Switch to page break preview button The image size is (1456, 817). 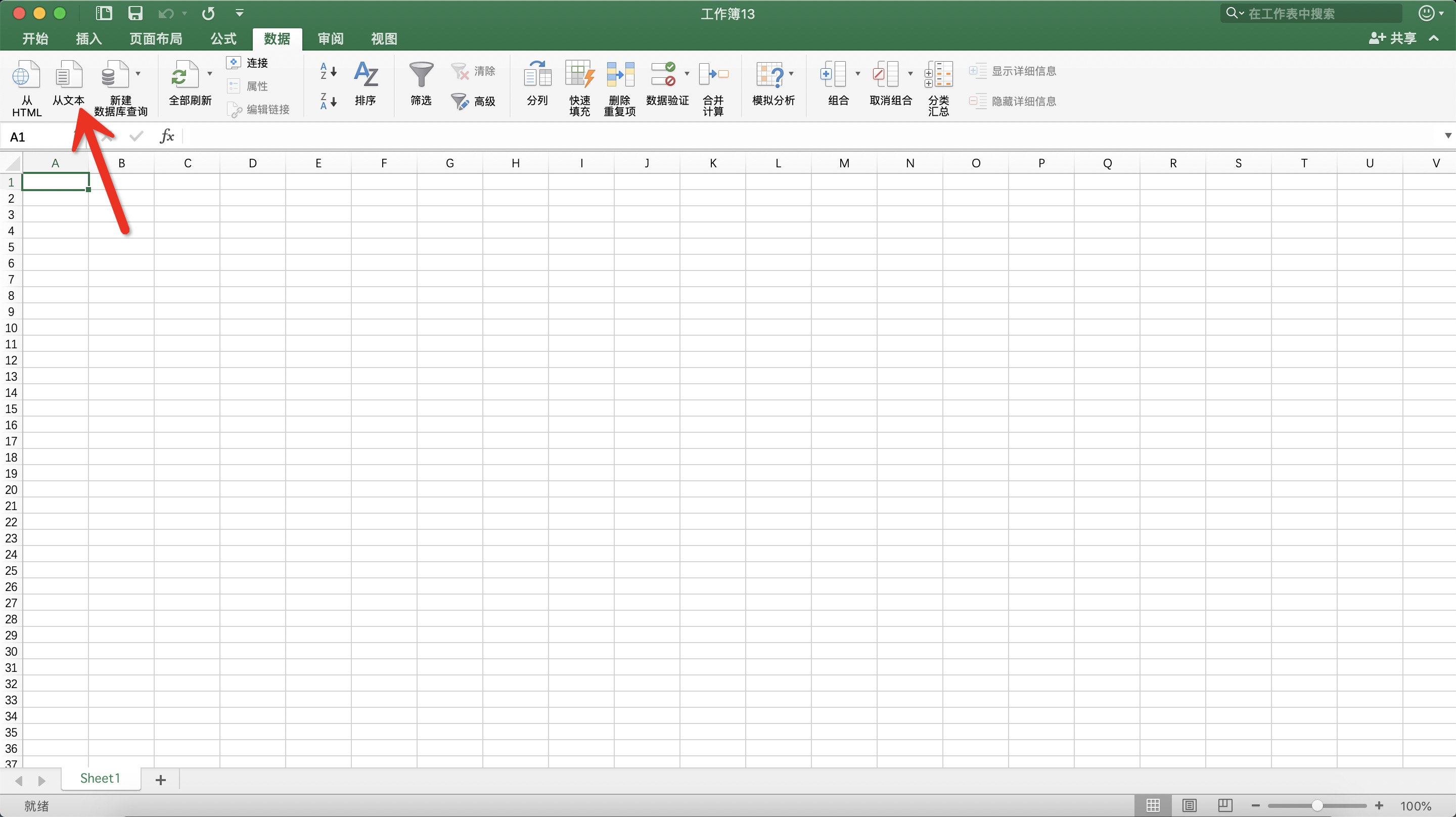(1225, 805)
